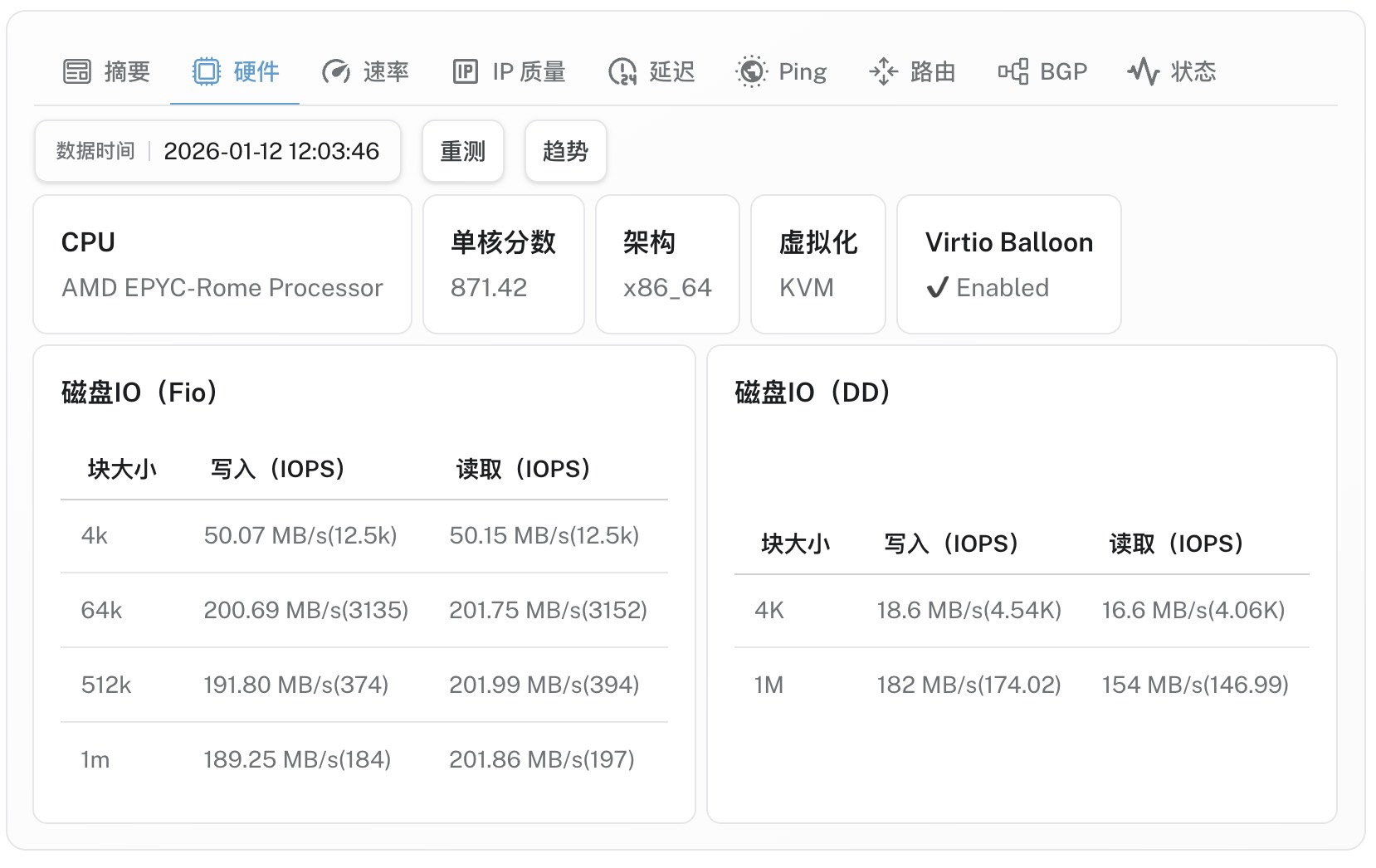Toggle the Virtio Balloon Enabled checkmark
The width and height of the screenshot is (1376, 868).
[939, 288]
